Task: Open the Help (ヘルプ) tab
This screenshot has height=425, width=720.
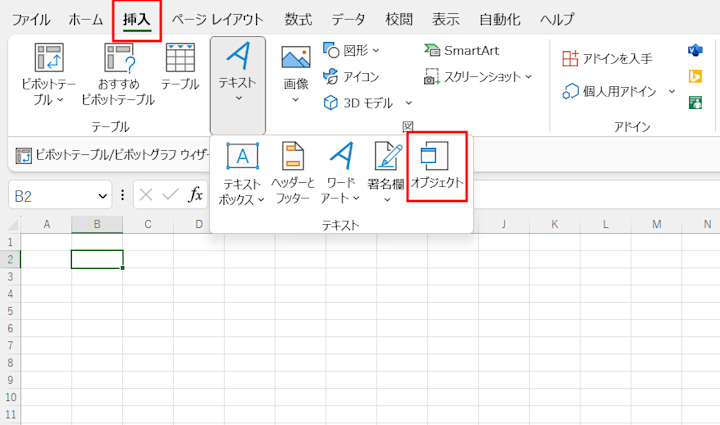Action: tap(557, 20)
